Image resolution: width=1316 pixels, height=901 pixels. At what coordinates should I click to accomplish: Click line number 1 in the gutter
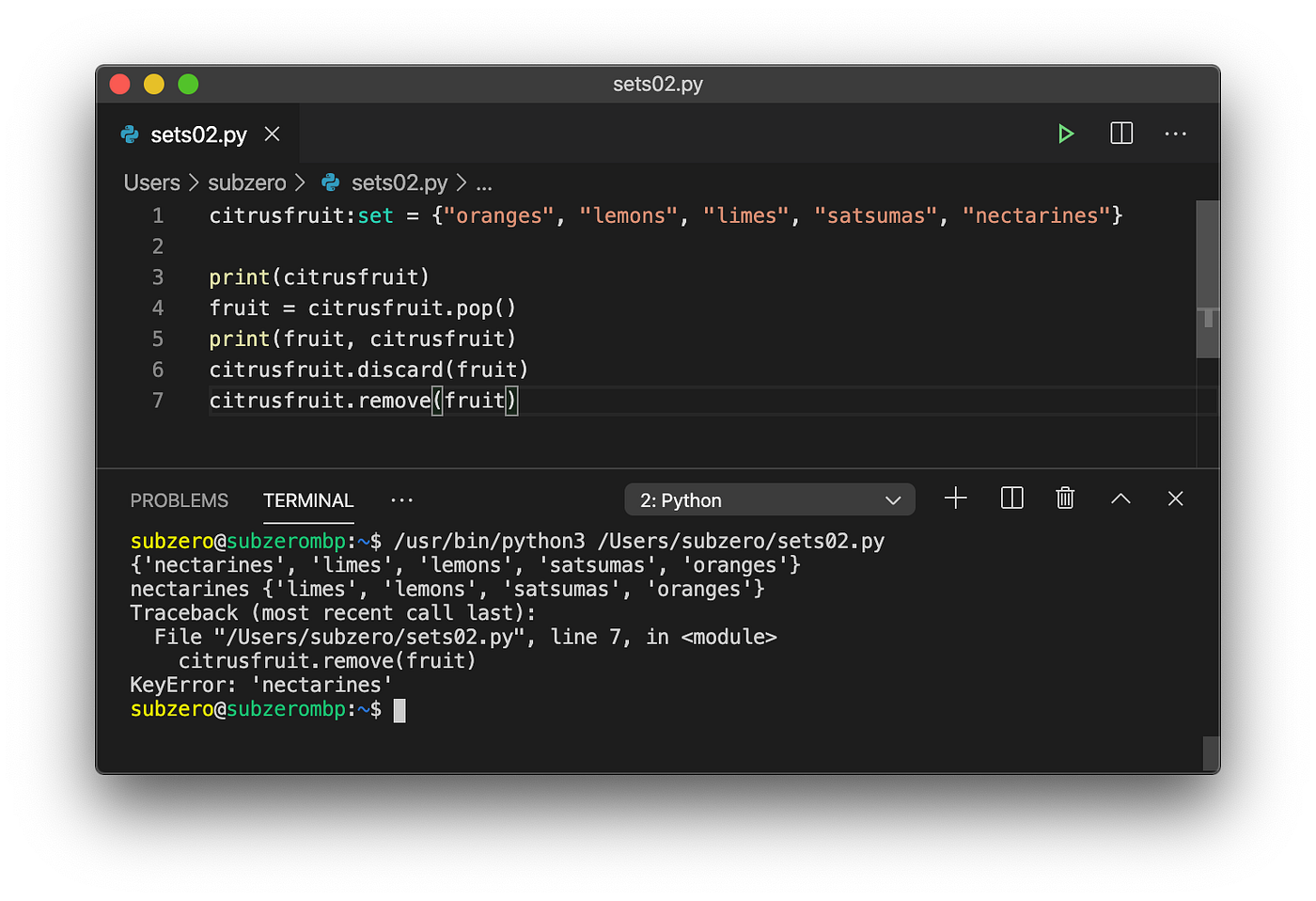tap(158, 215)
